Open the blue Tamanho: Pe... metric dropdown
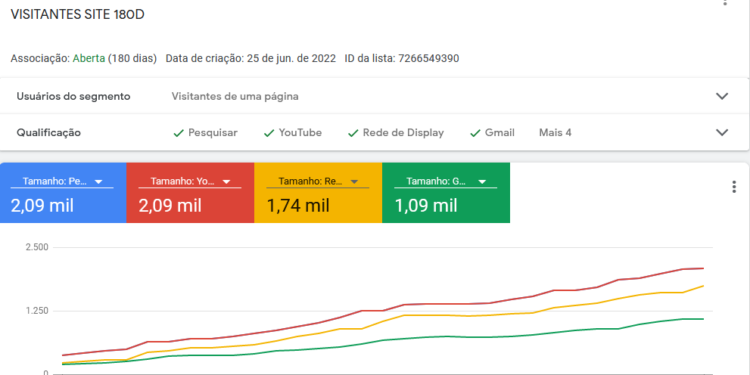Image resolution: width=750 pixels, height=375 pixels. (62, 182)
